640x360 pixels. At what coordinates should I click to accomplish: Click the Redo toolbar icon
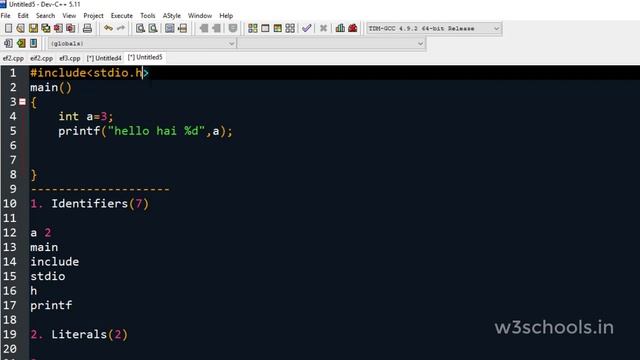coord(121,28)
